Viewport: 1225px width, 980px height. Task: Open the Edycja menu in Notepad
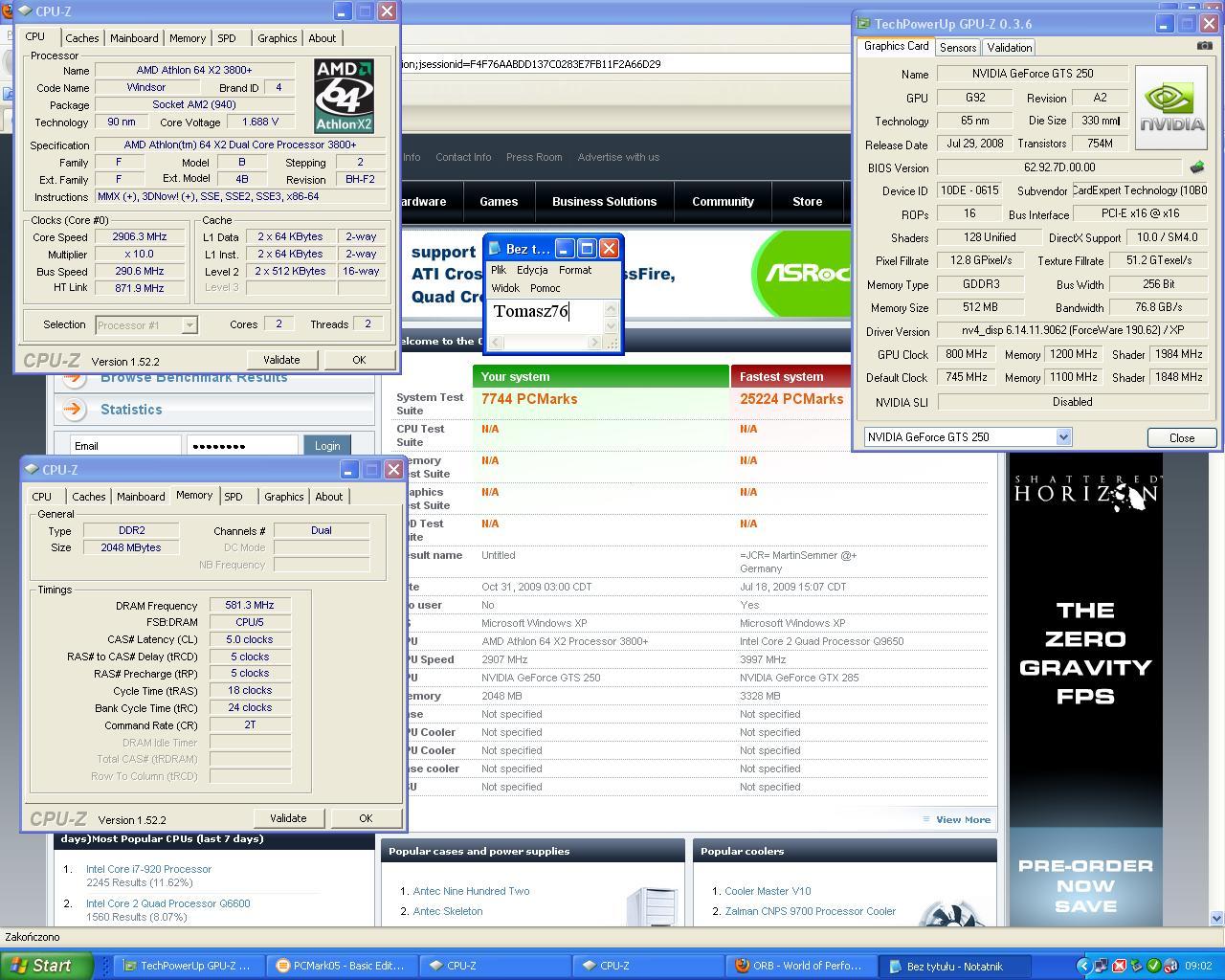click(532, 270)
